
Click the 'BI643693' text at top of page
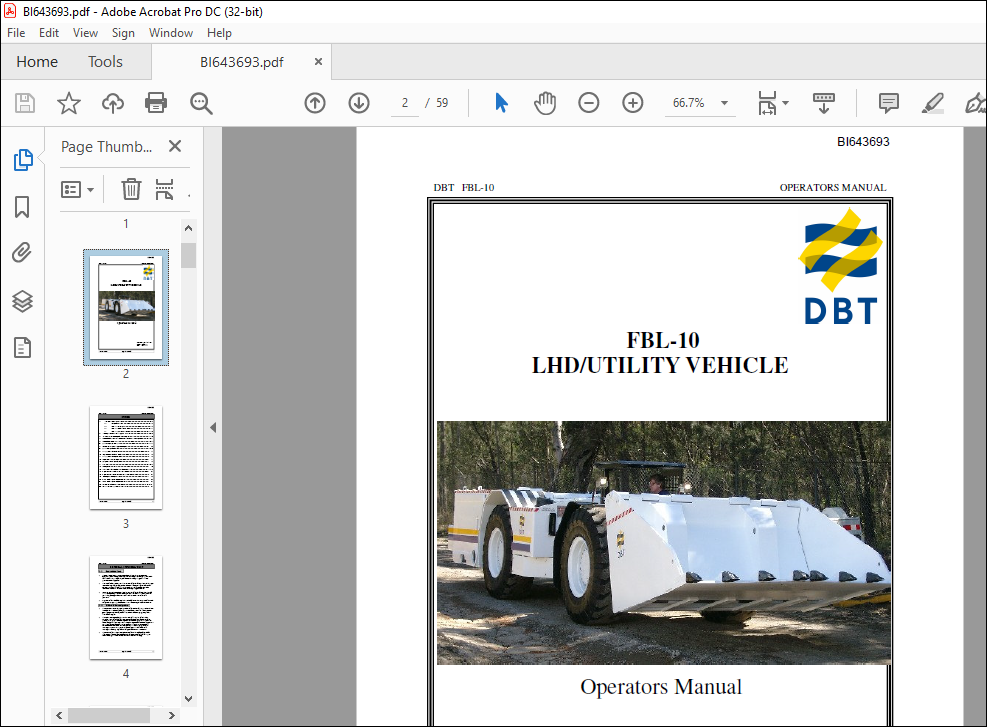[863, 142]
